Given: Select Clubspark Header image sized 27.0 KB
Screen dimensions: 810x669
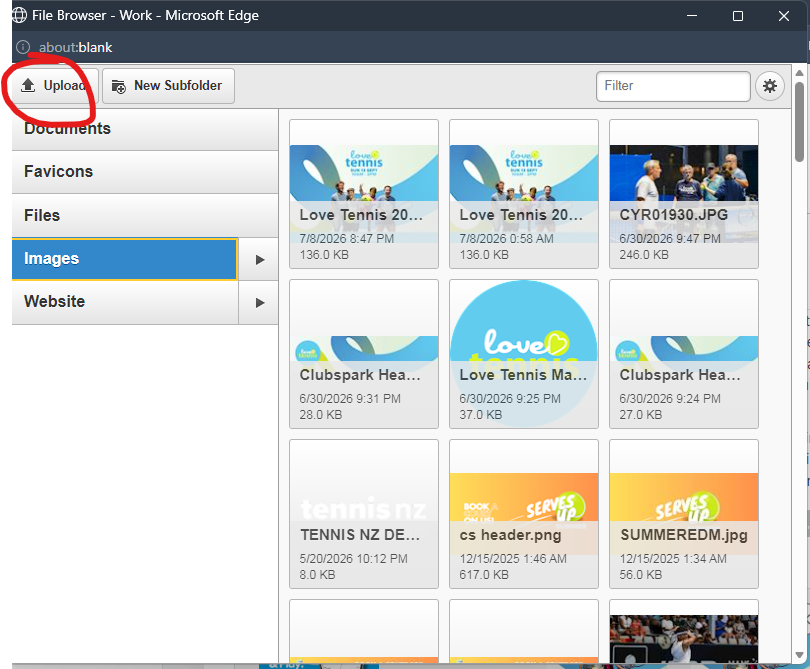Looking at the screenshot, I should (x=684, y=354).
